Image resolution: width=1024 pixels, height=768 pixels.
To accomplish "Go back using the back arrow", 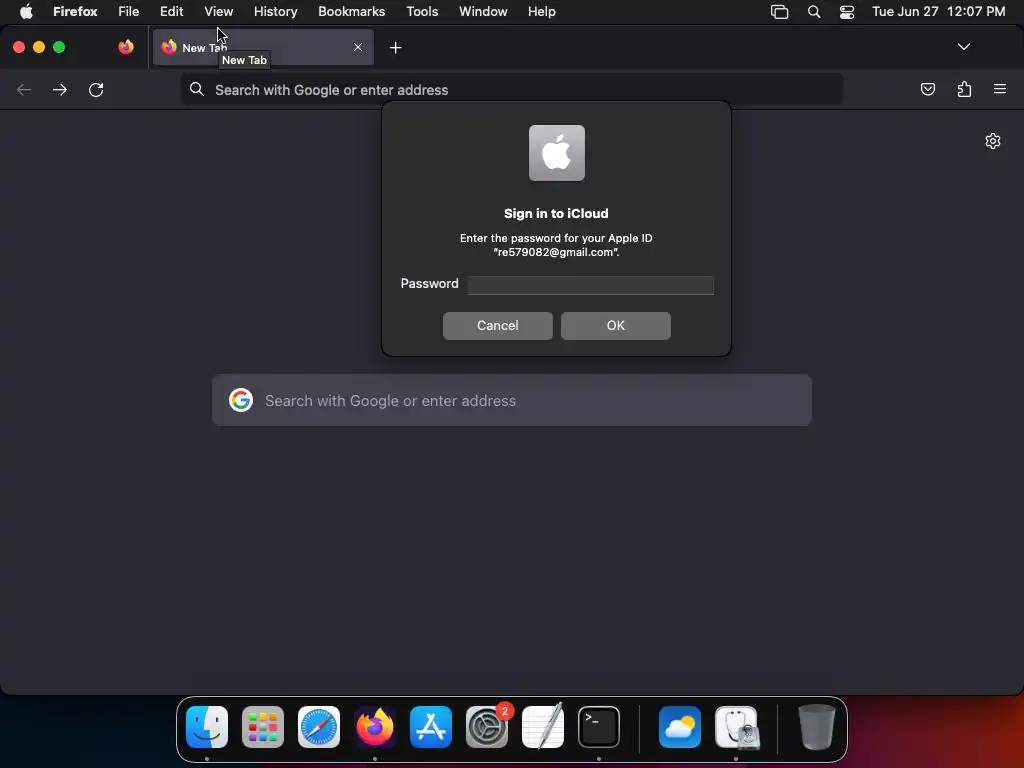I will point(24,89).
